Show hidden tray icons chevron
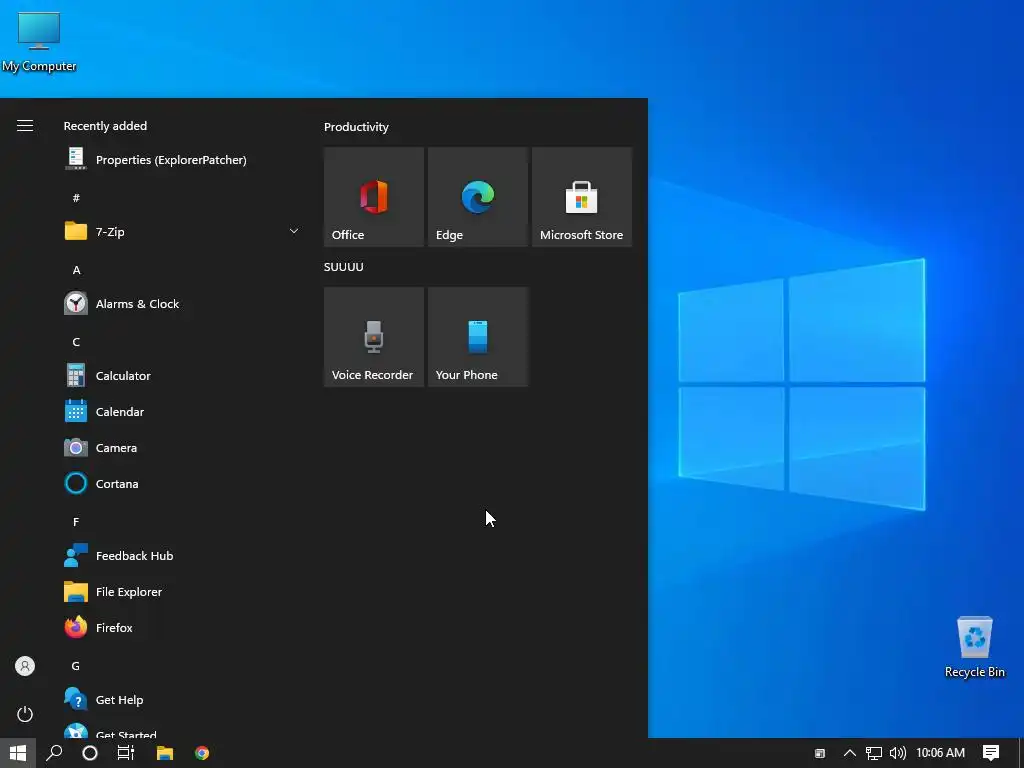The width and height of the screenshot is (1024, 768). pyautogui.click(x=850, y=753)
